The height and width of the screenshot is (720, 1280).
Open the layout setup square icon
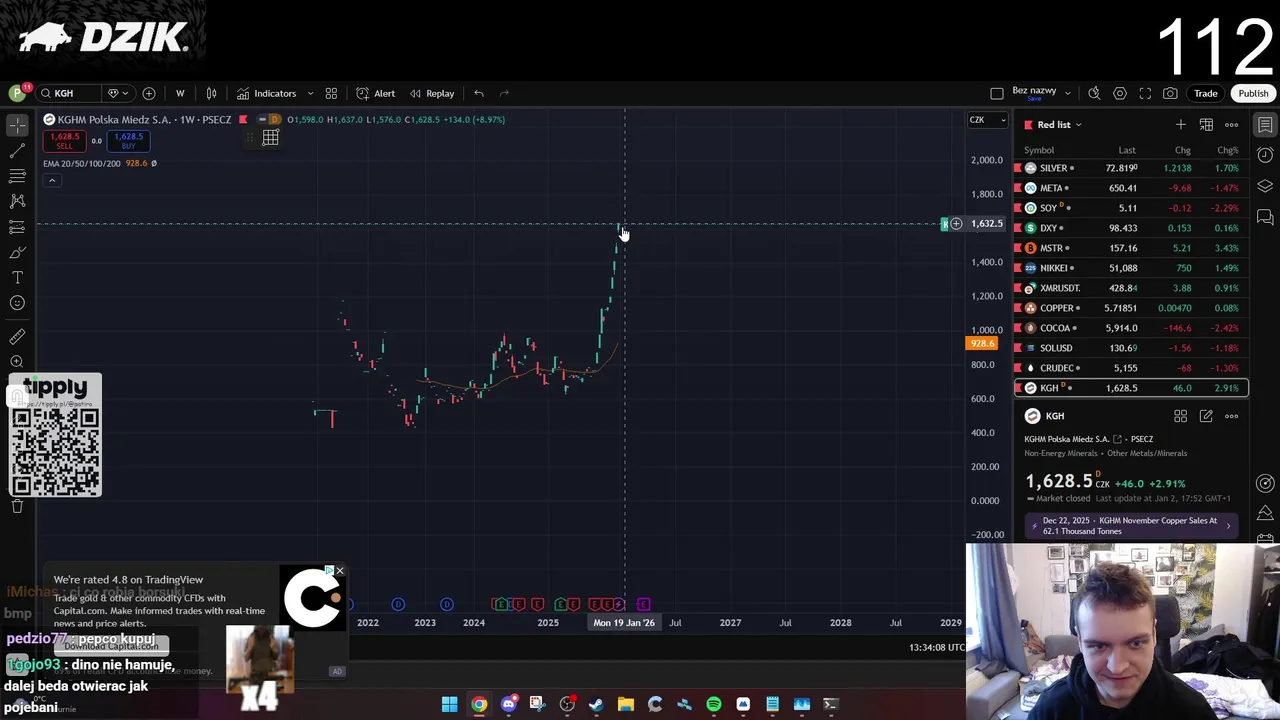(x=997, y=93)
